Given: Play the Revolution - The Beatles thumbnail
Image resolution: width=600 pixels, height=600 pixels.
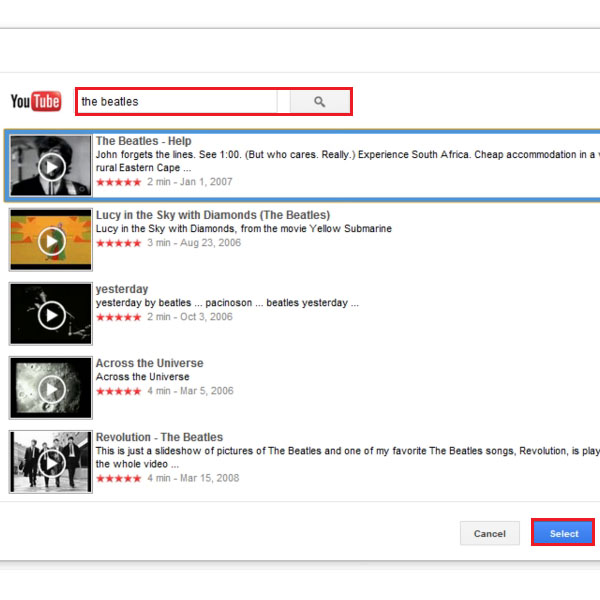Looking at the screenshot, I should point(51,462).
